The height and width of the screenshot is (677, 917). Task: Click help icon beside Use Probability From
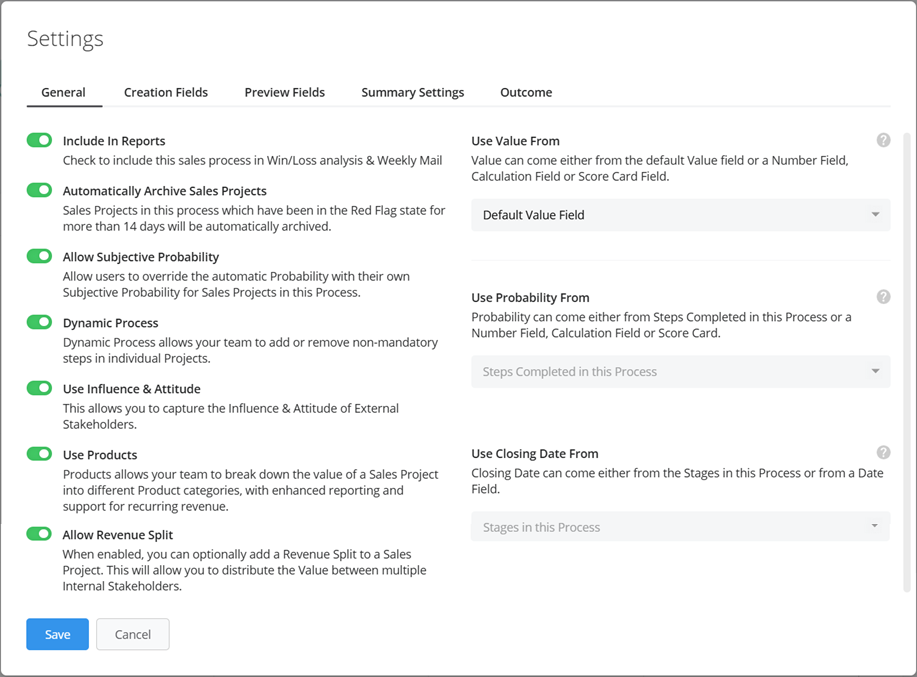[x=883, y=297]
